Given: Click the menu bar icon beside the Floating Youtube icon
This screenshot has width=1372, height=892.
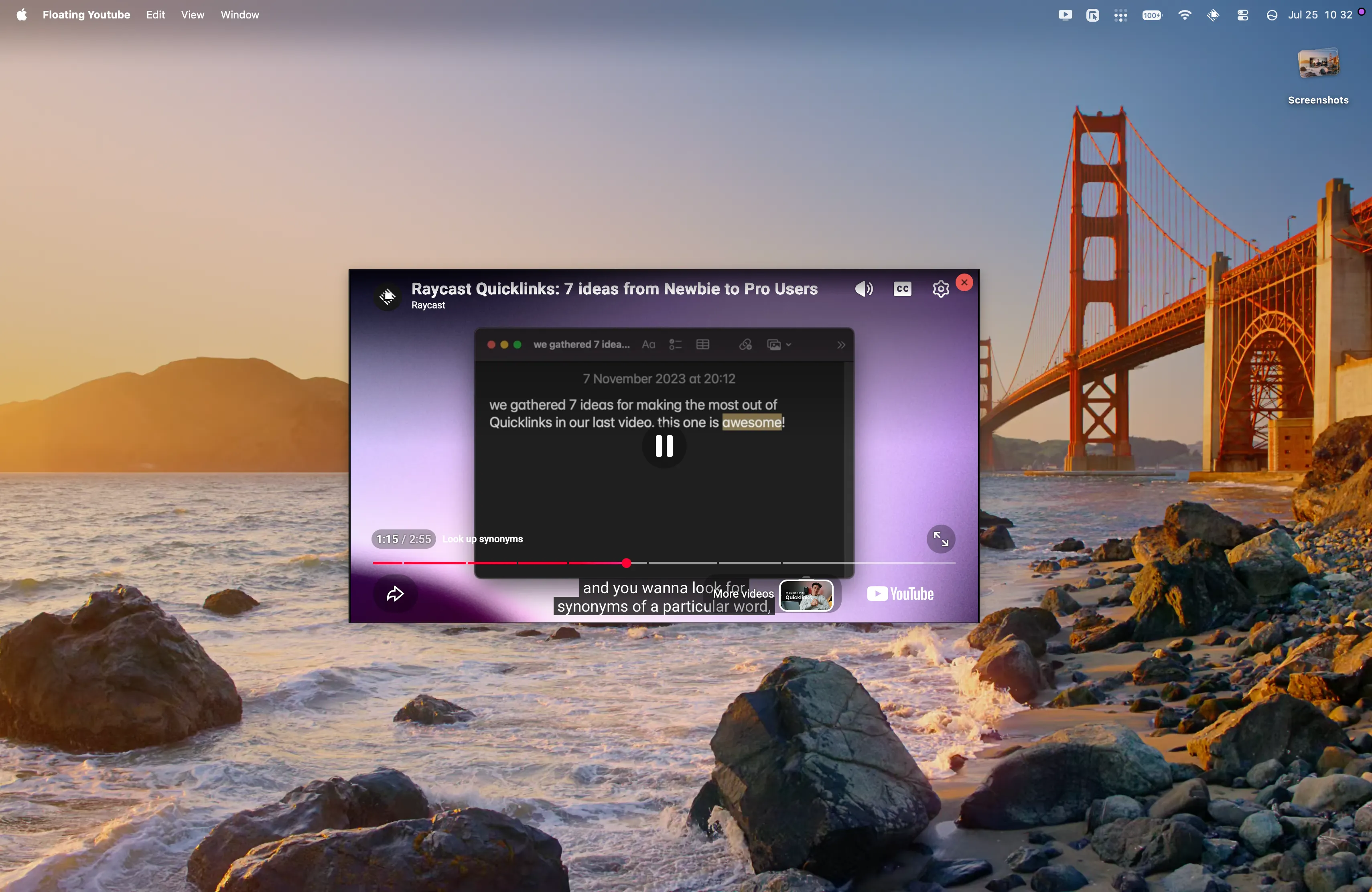Looking at the screenshot, I should point(1092,15).
